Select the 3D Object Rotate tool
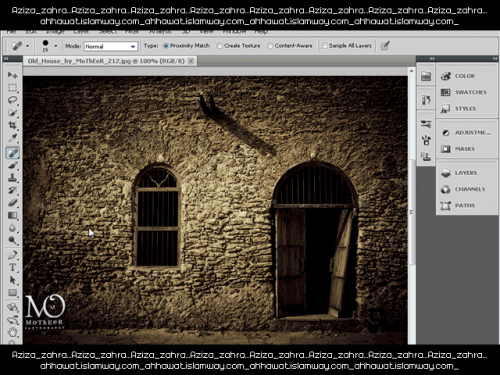 [x=13, y=307]
